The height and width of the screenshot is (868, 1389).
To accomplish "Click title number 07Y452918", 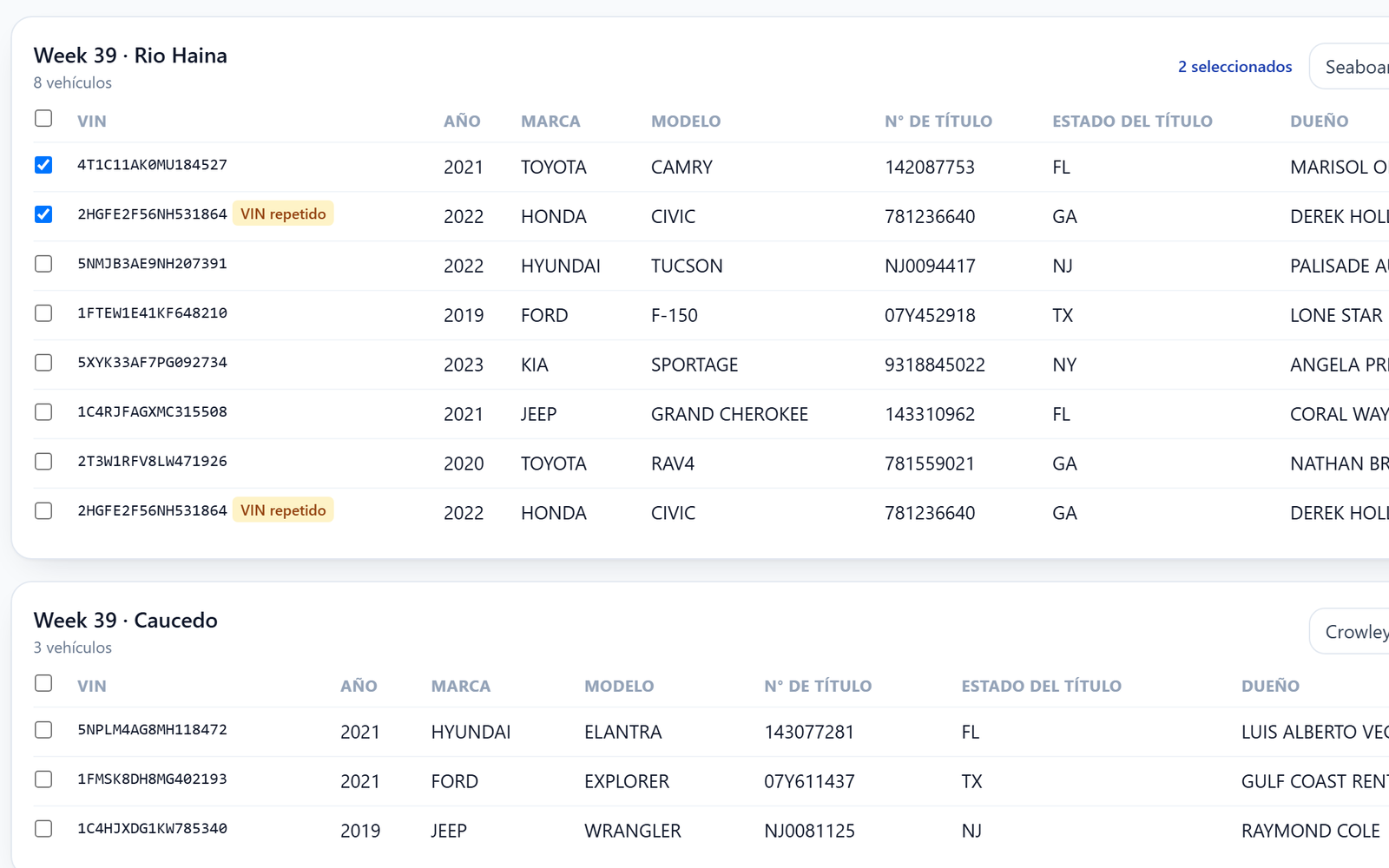I will [930, 316].
